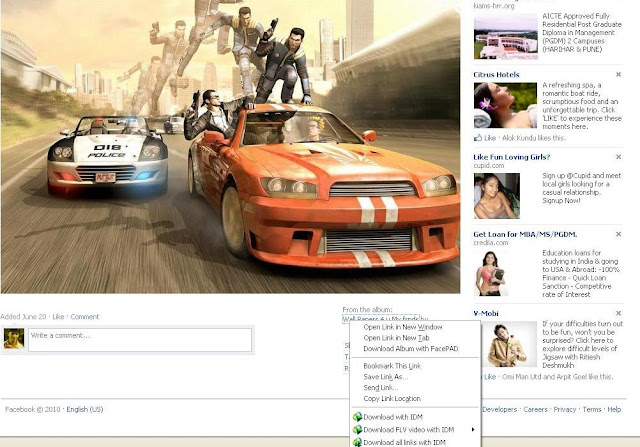
Task: Click the 'Added June 20' text
Action: 23,317
